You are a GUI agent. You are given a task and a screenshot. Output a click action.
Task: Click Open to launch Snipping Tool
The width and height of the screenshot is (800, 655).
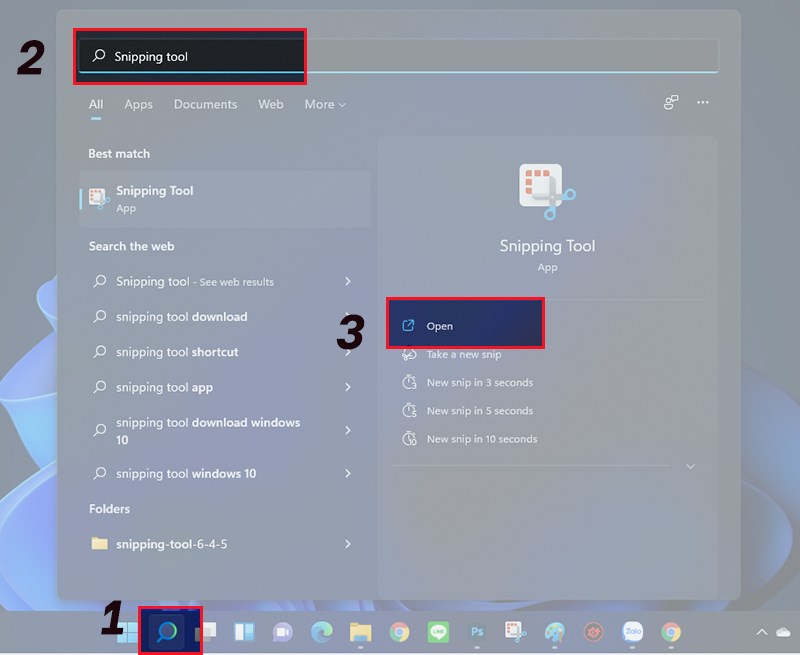465,324
